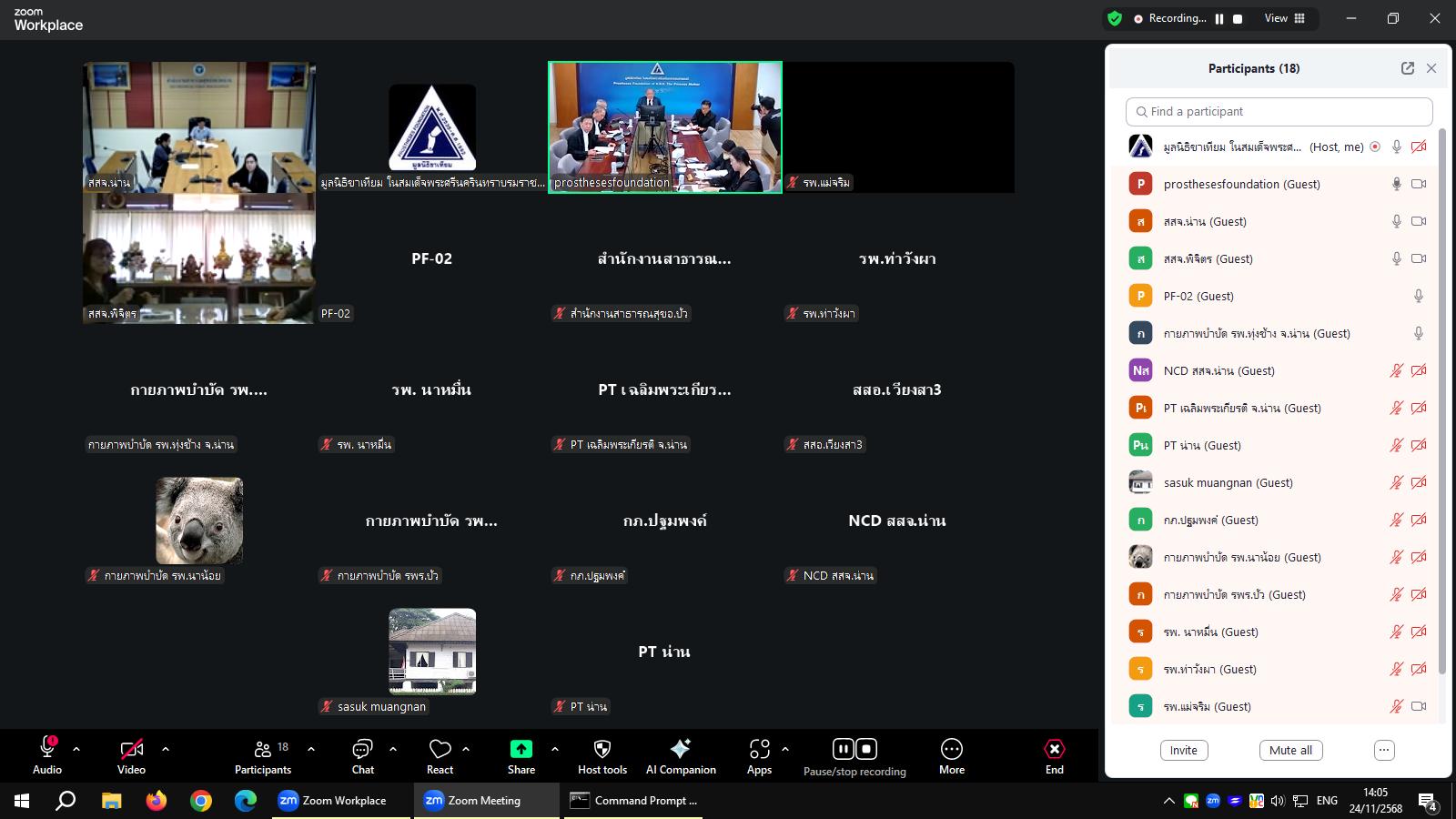
Task: Toggle the Audio microphone button
Action: 47,756
